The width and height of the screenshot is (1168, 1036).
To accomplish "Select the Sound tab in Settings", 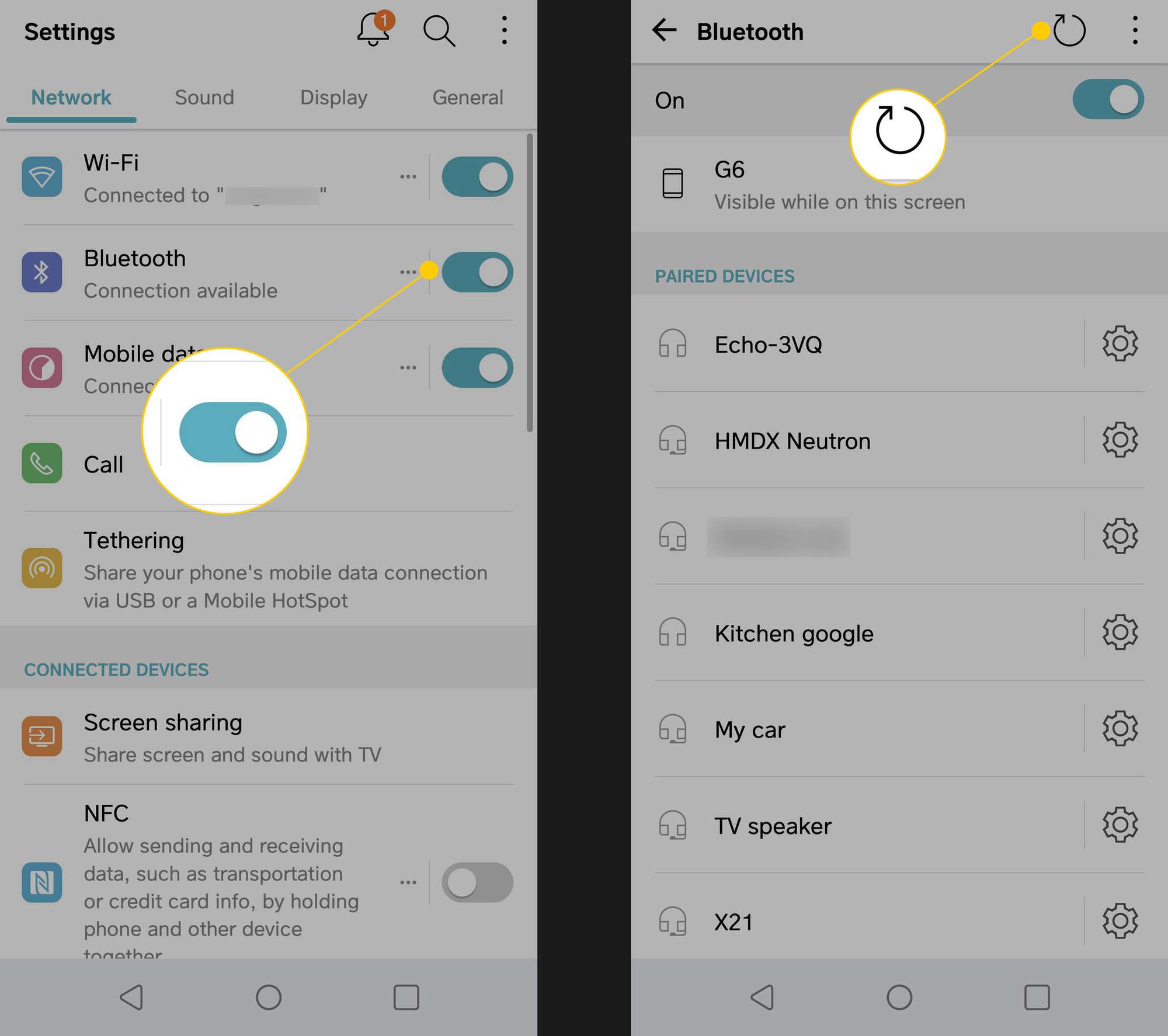I will 203,97.
